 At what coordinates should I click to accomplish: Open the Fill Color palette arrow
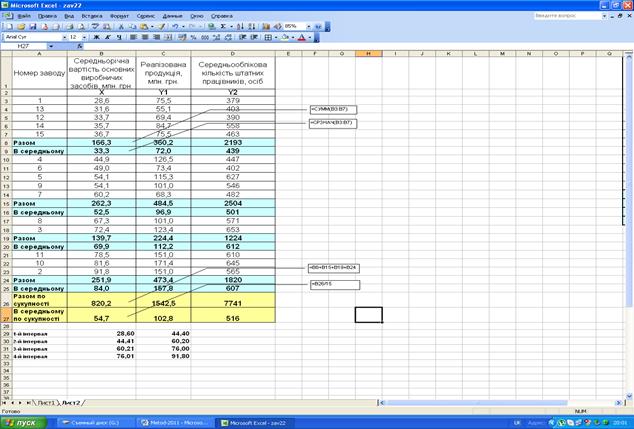tap(293, 37)
